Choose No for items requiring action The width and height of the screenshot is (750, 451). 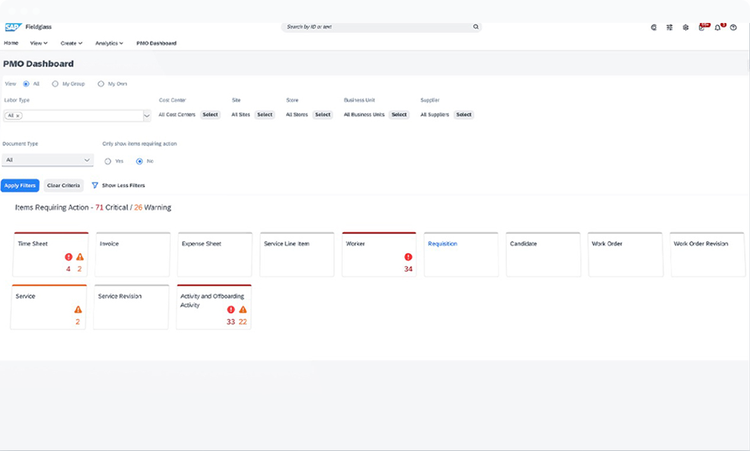click(139, 161)
